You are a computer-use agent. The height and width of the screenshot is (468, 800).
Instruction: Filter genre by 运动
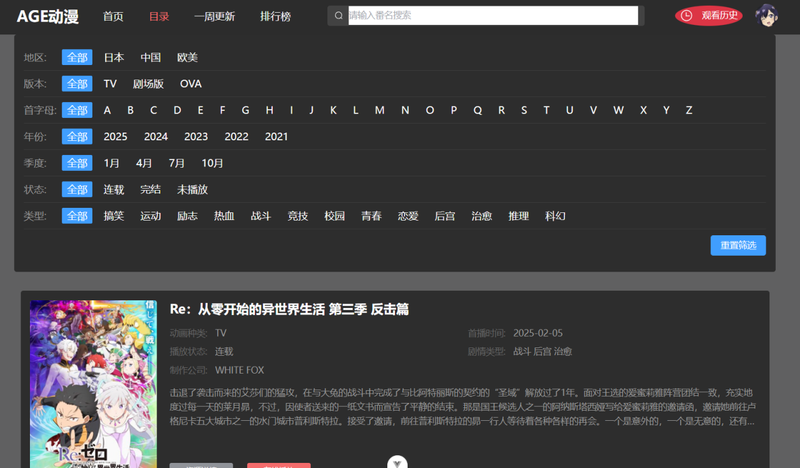(x=151, y=216)
